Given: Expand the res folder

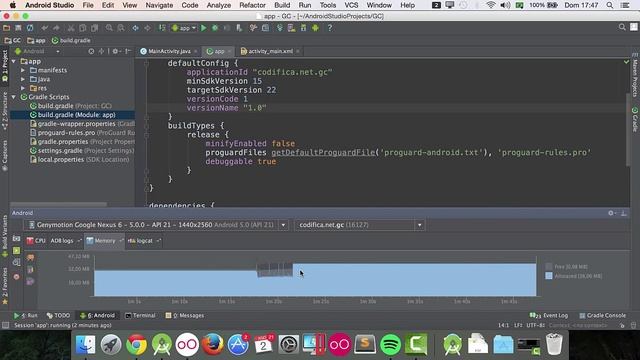Looking at the screenshot, I should [23, 88].
